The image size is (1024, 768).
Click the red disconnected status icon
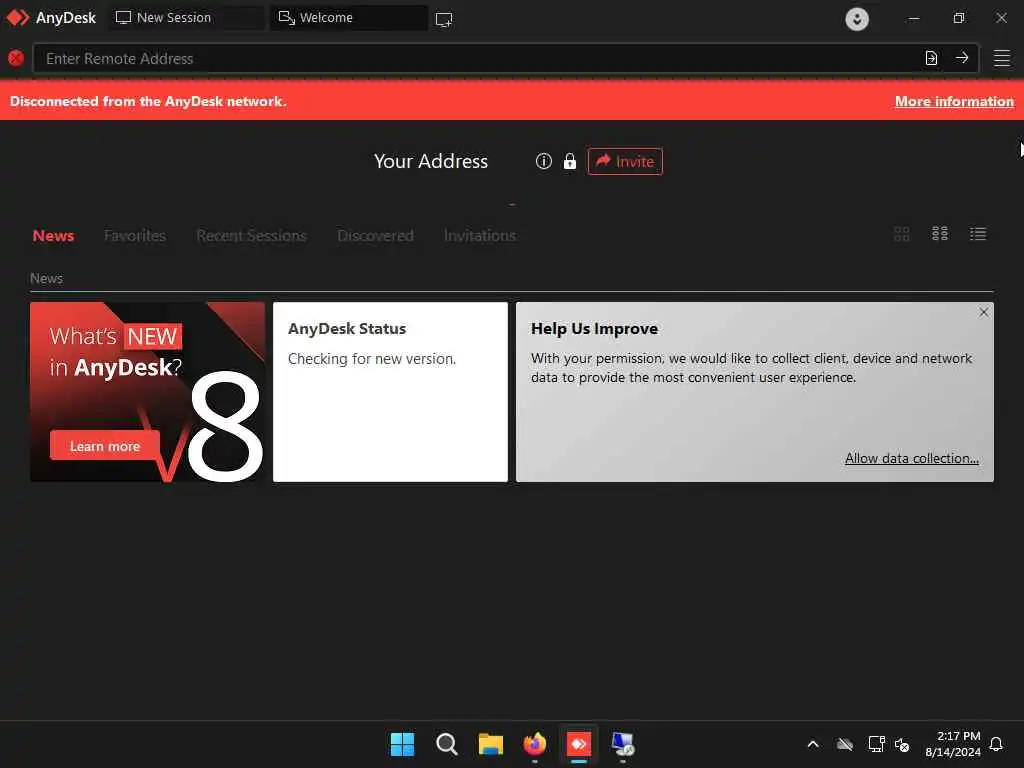point(16,58)
